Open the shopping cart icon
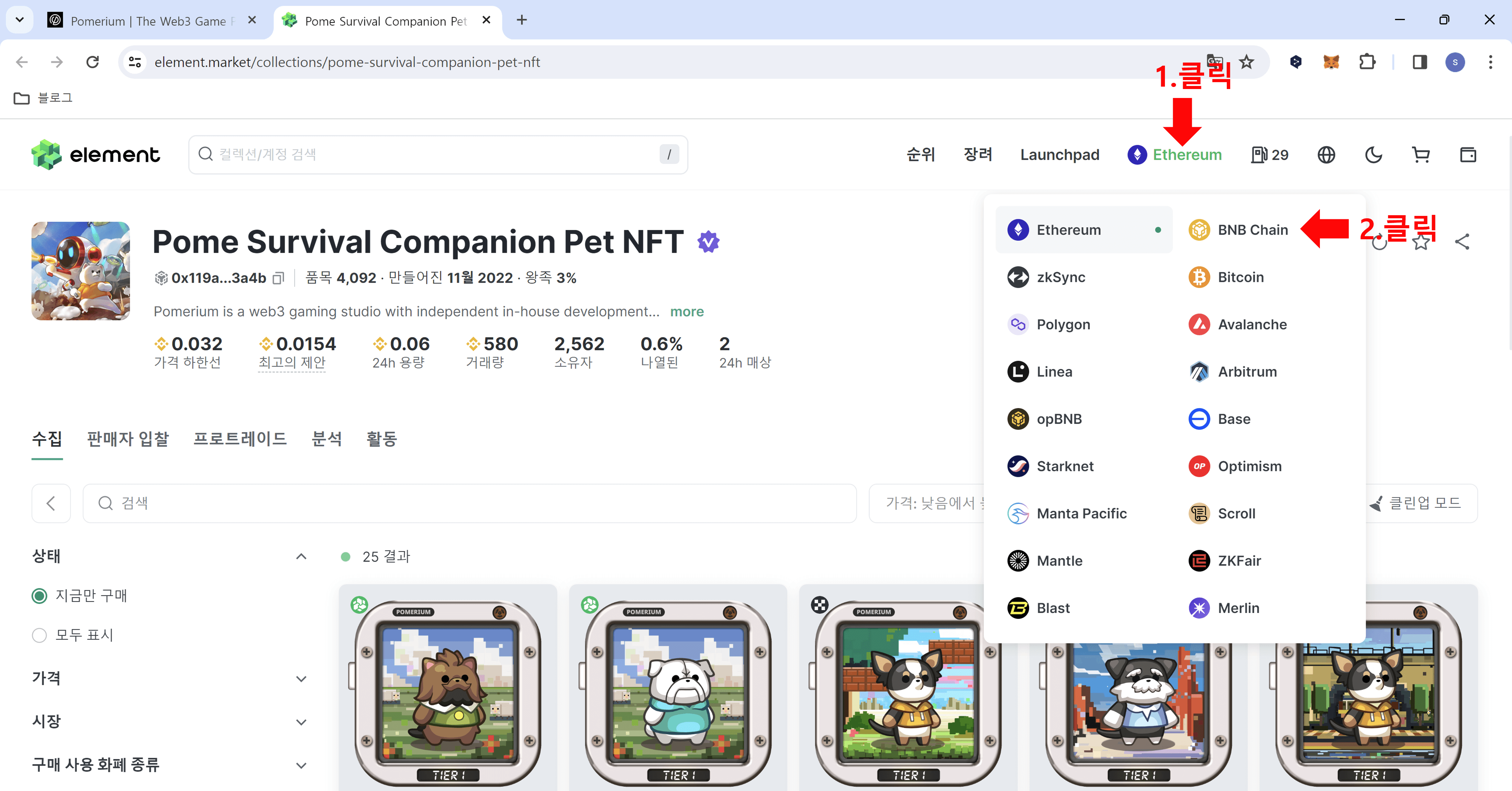This screenshot has height=791, width=1512. coord(1421,154)
